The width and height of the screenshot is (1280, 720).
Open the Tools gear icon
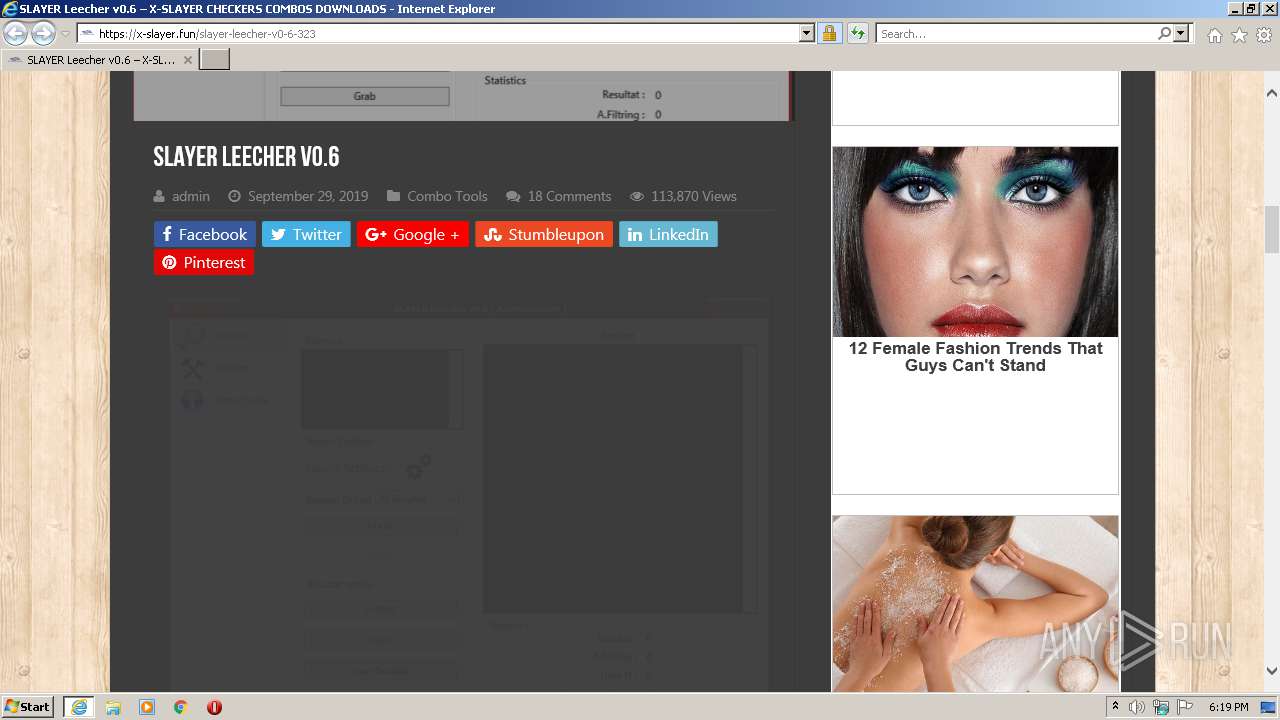[x=1264, y=35]
